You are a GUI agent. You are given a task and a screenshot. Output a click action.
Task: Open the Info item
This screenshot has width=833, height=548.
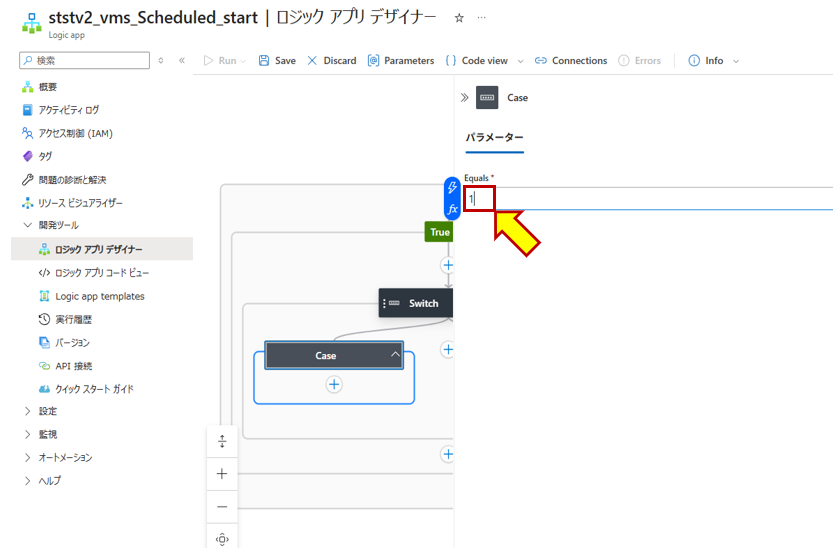click(x=706, y=61)
